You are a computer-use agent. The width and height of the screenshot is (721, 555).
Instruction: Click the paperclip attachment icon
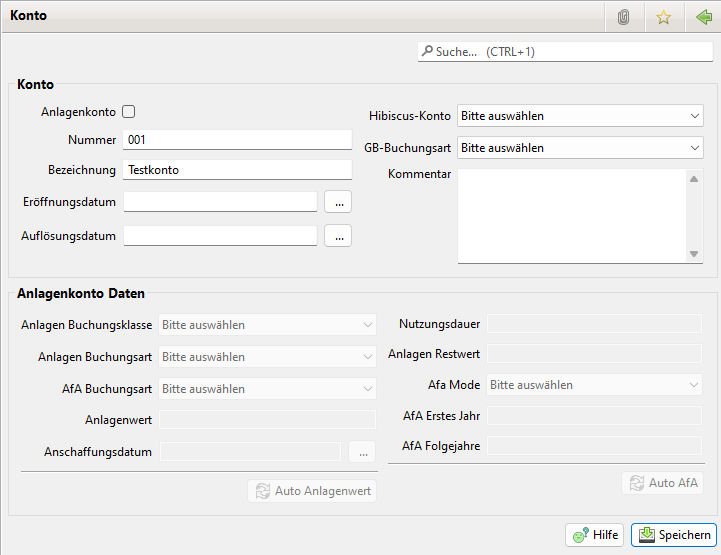(624, 17)
